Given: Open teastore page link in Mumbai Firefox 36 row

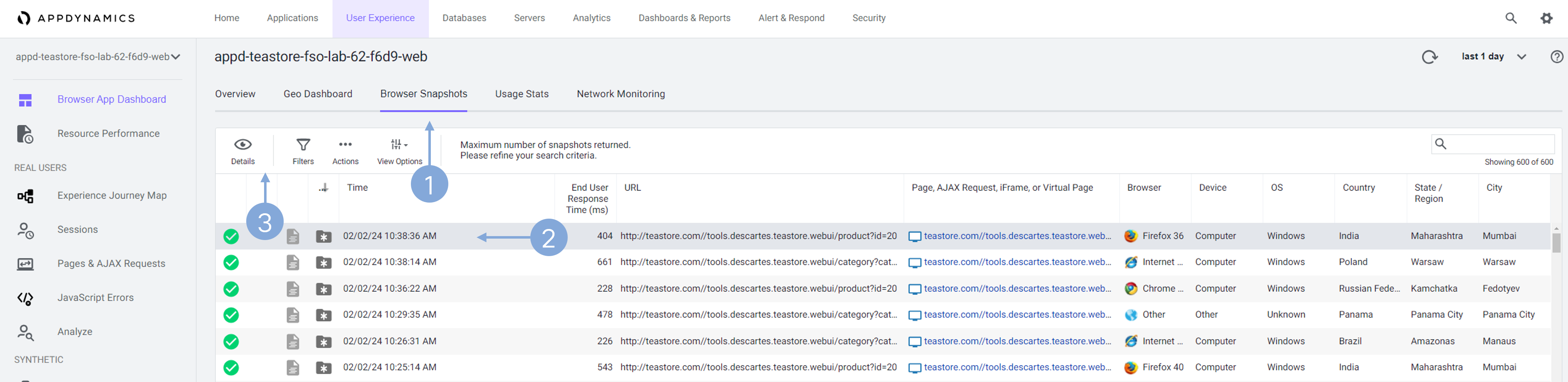Looking at the screenshot, I should 1016,236.
